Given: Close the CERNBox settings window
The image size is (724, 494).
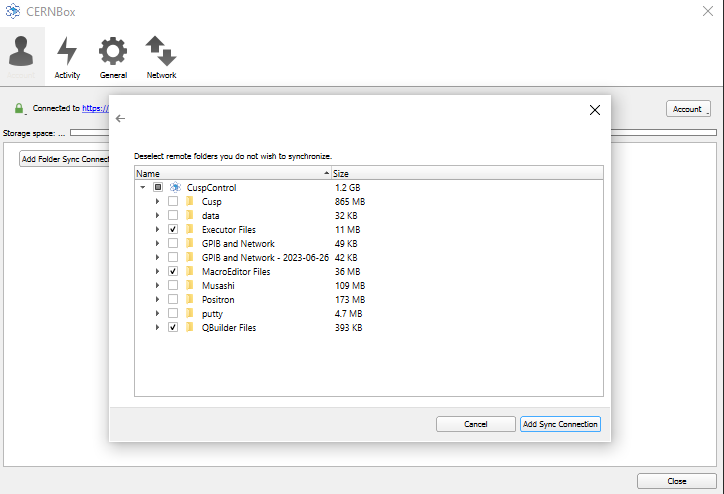Looking at the screenshot, I should (707, 11).
